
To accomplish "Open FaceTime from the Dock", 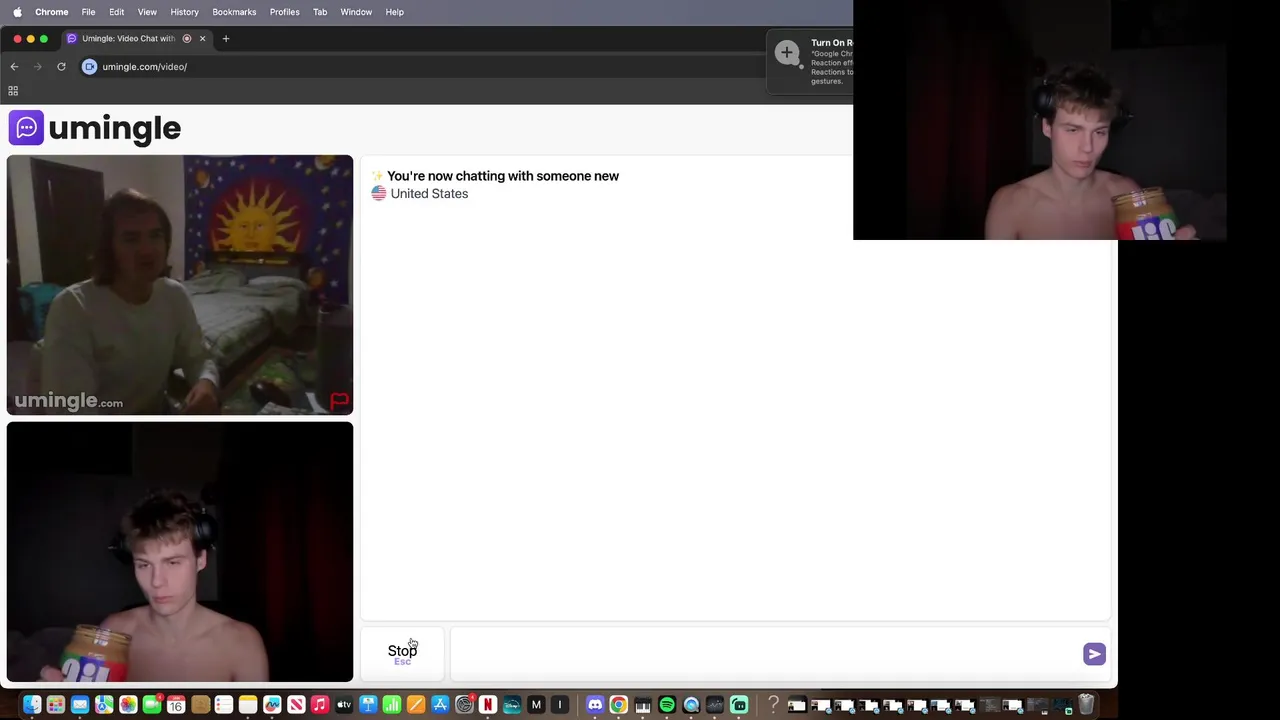I will pos(152,705).
